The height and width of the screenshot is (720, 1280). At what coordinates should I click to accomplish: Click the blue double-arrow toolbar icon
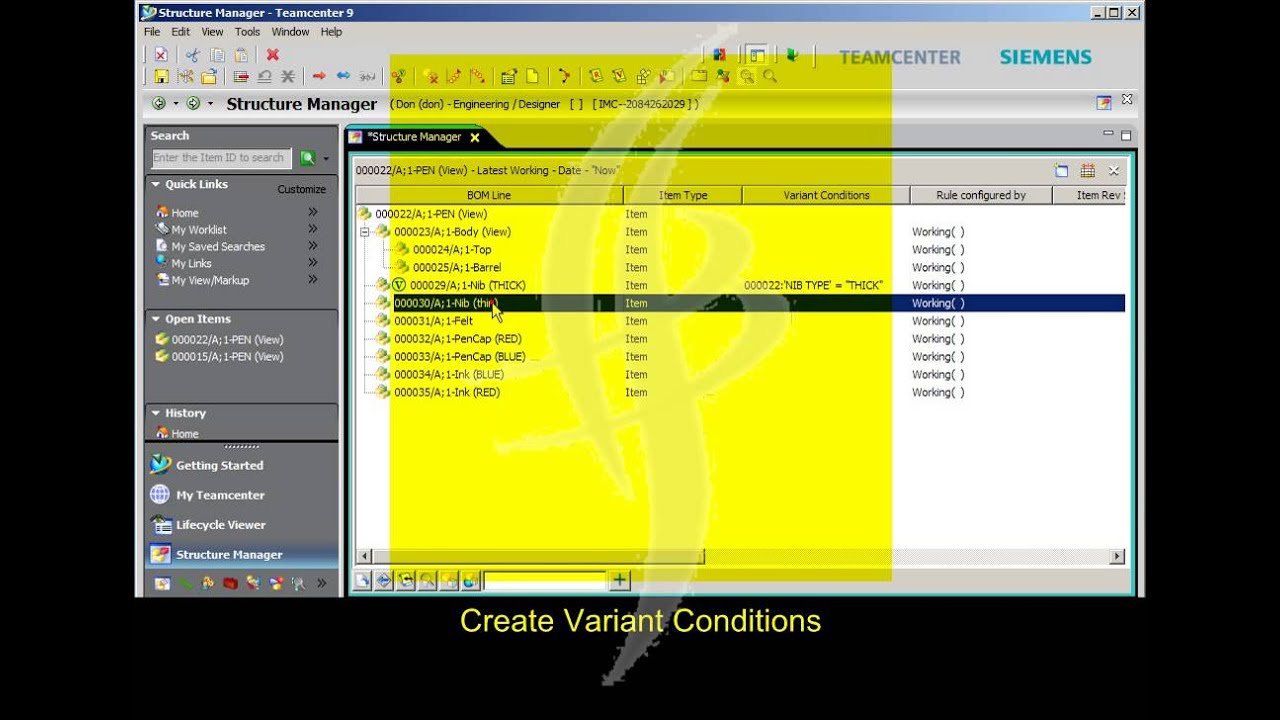point(343,76)
